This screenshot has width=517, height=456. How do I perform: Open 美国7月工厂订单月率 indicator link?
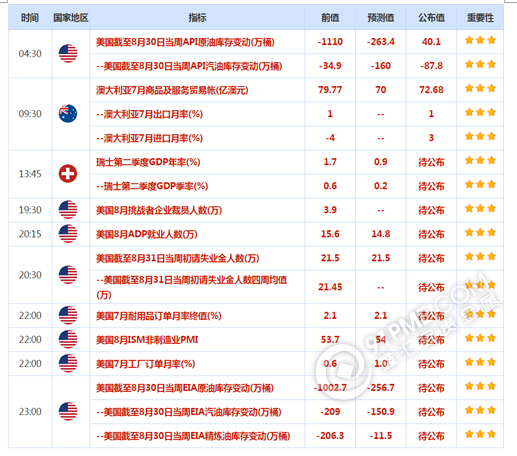click(x=146, y=364)
